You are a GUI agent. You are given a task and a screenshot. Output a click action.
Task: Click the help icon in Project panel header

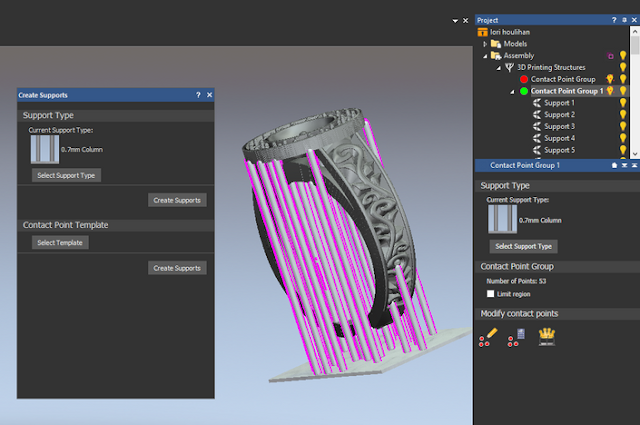[x=614, y=20]
